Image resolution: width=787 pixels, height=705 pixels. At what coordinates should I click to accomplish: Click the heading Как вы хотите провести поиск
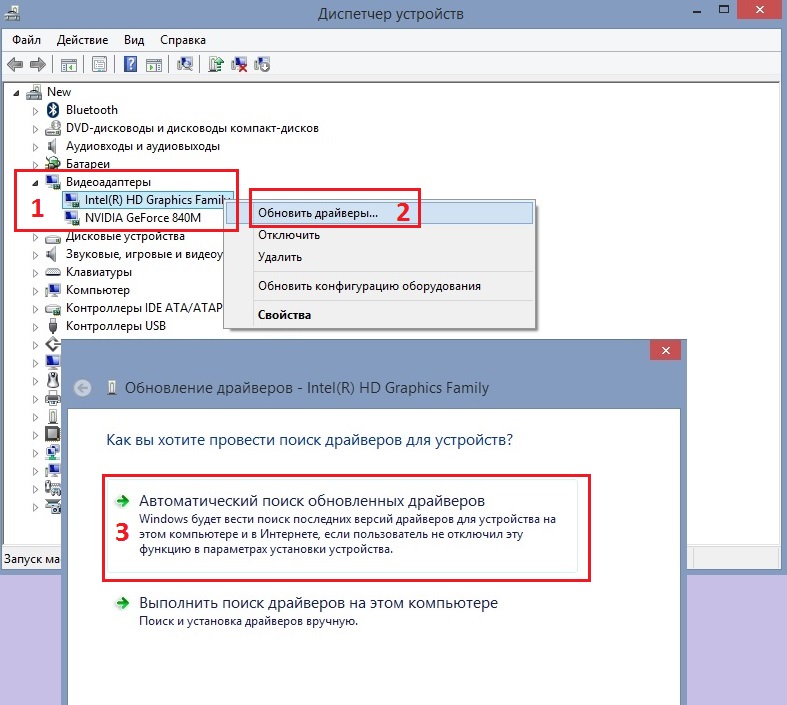(309, 440)
